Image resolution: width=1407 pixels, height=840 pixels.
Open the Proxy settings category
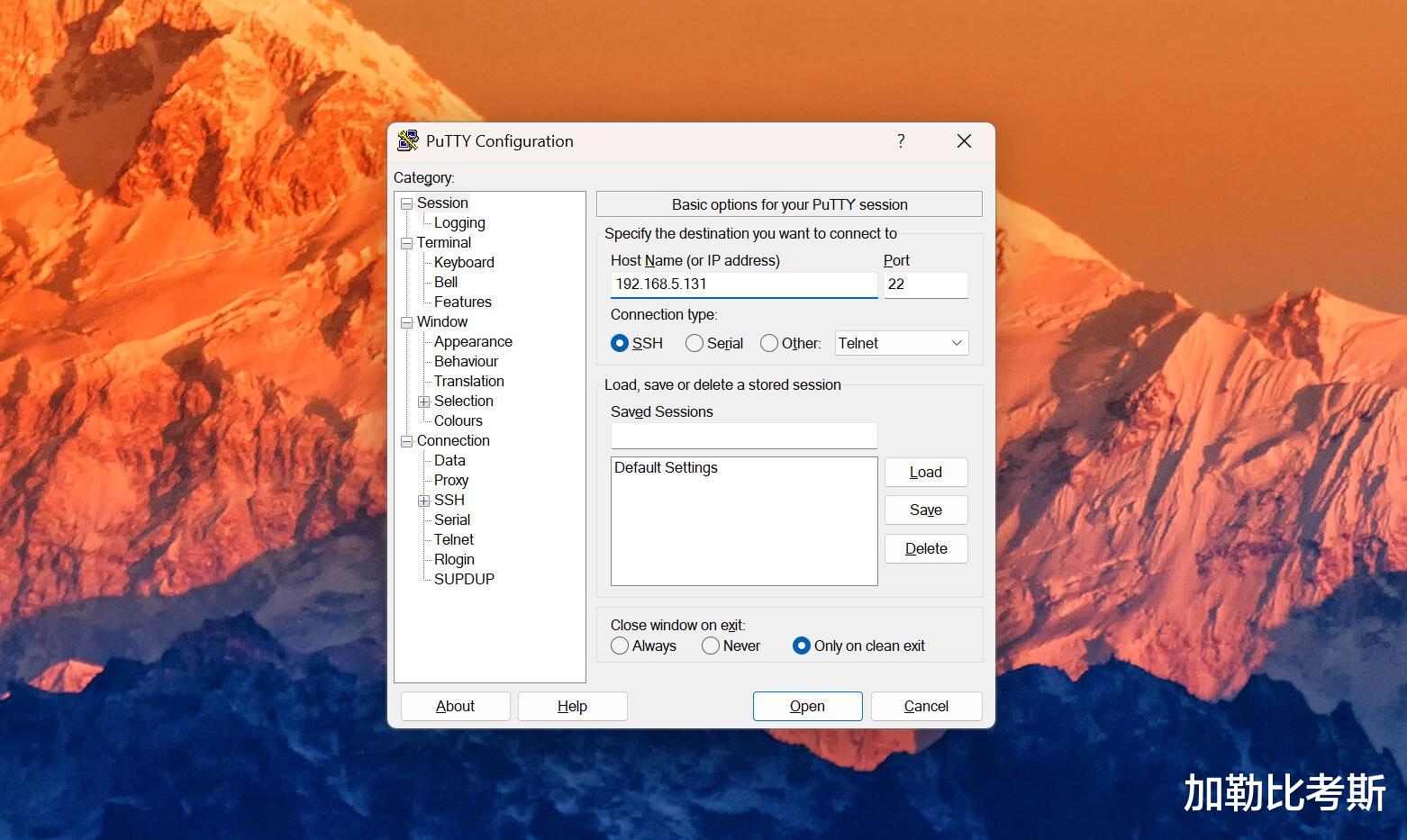tap(451, 481)
